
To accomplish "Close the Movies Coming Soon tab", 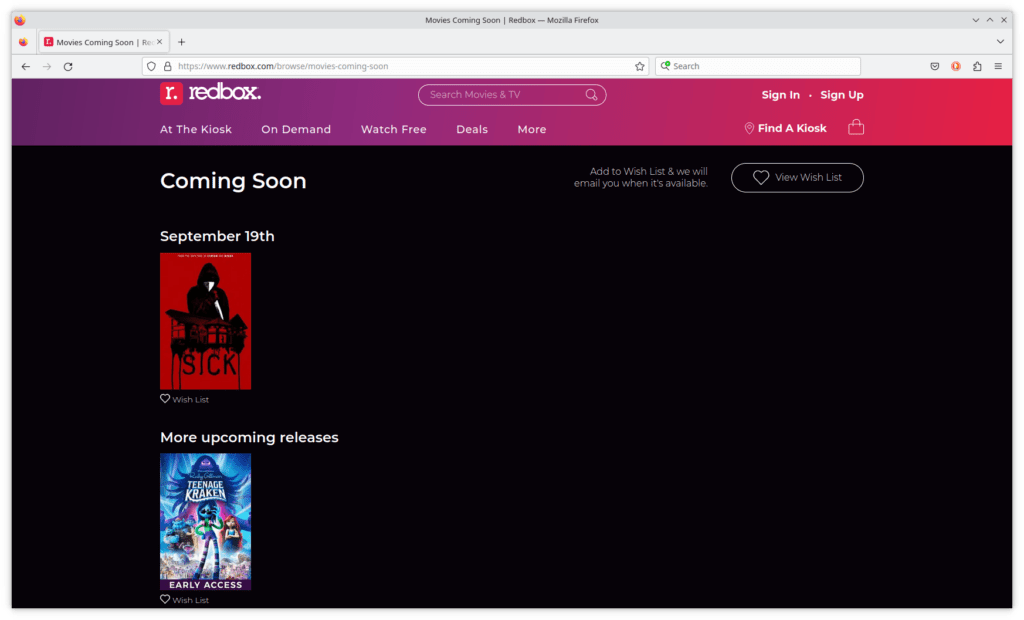I will click(x=159, y=42).
